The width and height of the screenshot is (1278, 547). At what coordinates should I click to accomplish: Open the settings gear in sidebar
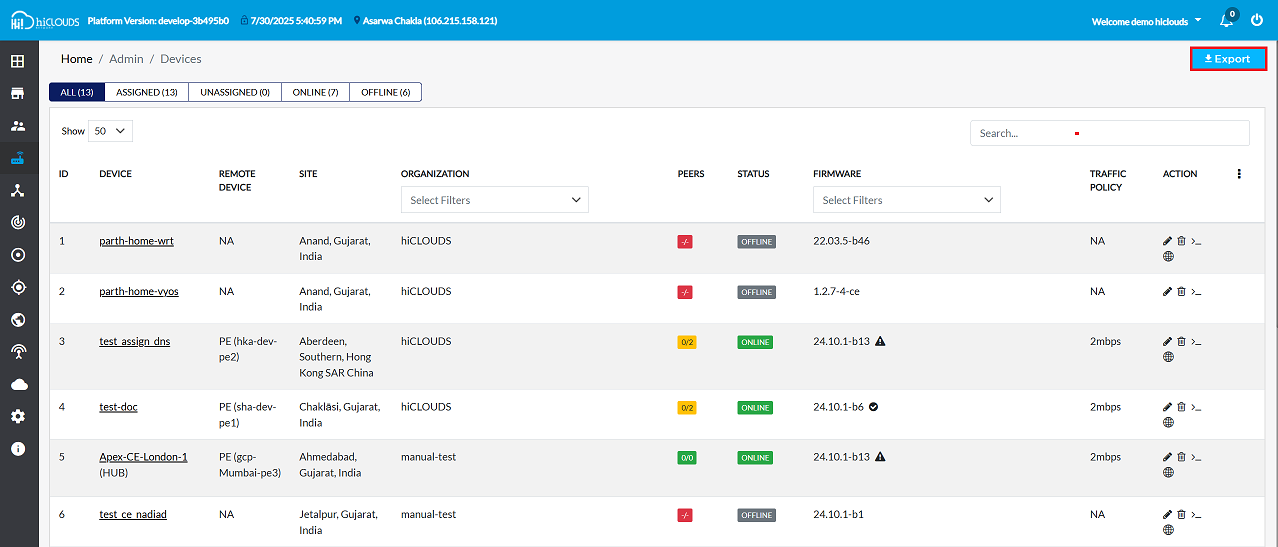18,416
